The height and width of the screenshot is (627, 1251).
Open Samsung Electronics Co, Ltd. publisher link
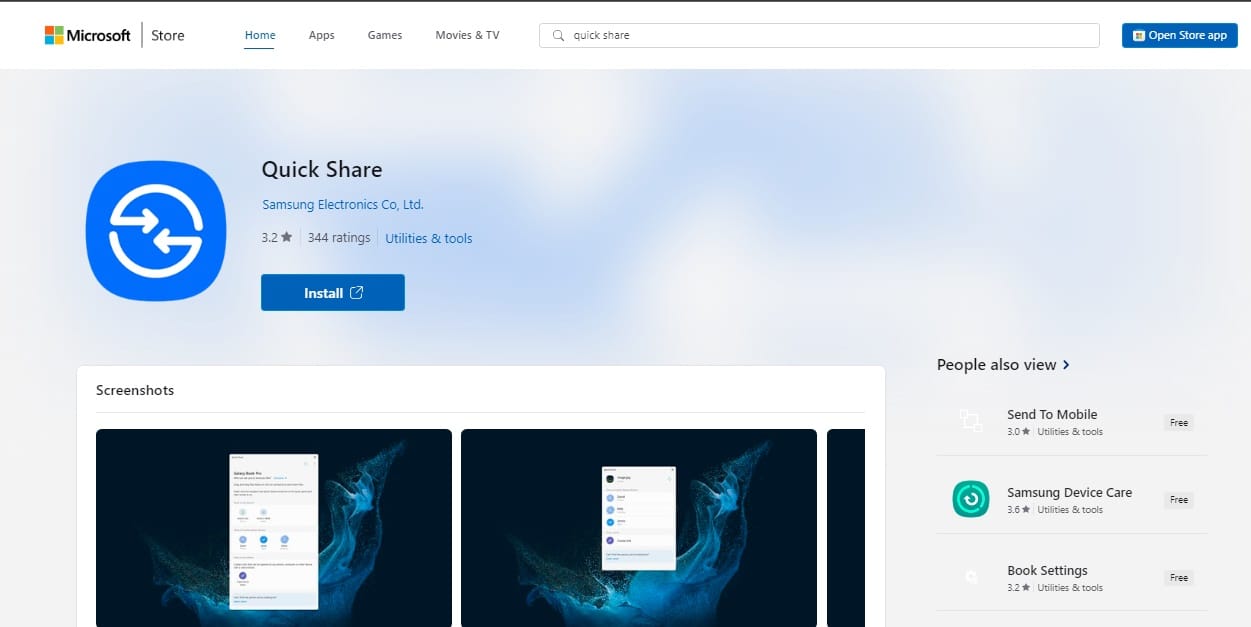tap(343, 204)
